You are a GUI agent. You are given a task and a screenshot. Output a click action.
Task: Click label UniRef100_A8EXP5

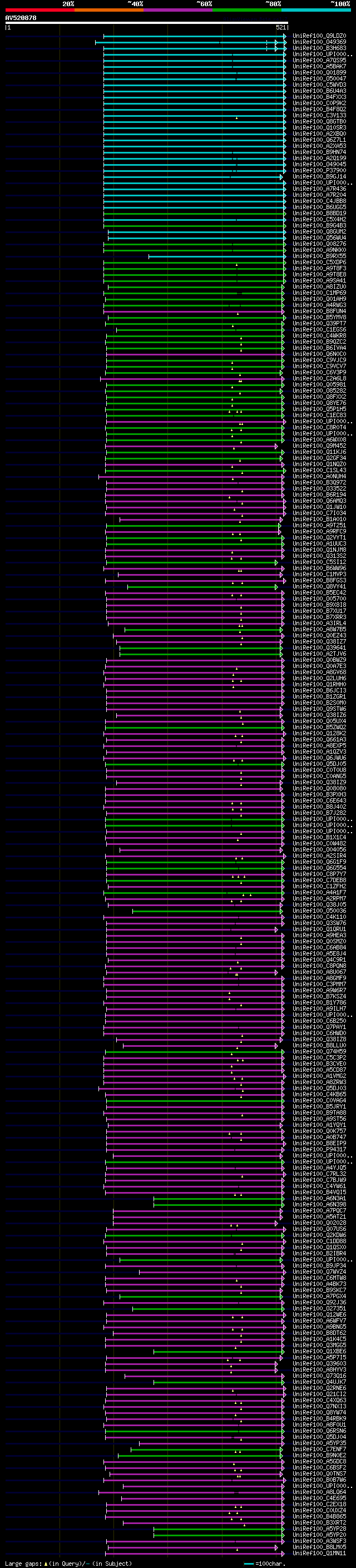(x=319, y=745)
